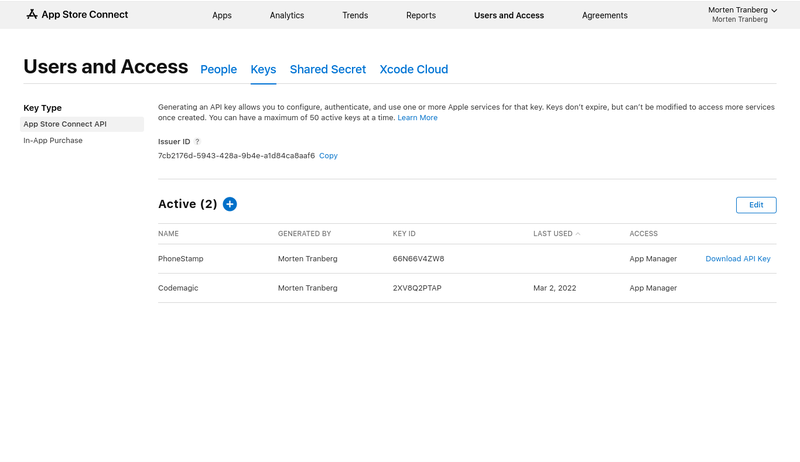
Task: Open the Agreements page
Action: point(605,15)
